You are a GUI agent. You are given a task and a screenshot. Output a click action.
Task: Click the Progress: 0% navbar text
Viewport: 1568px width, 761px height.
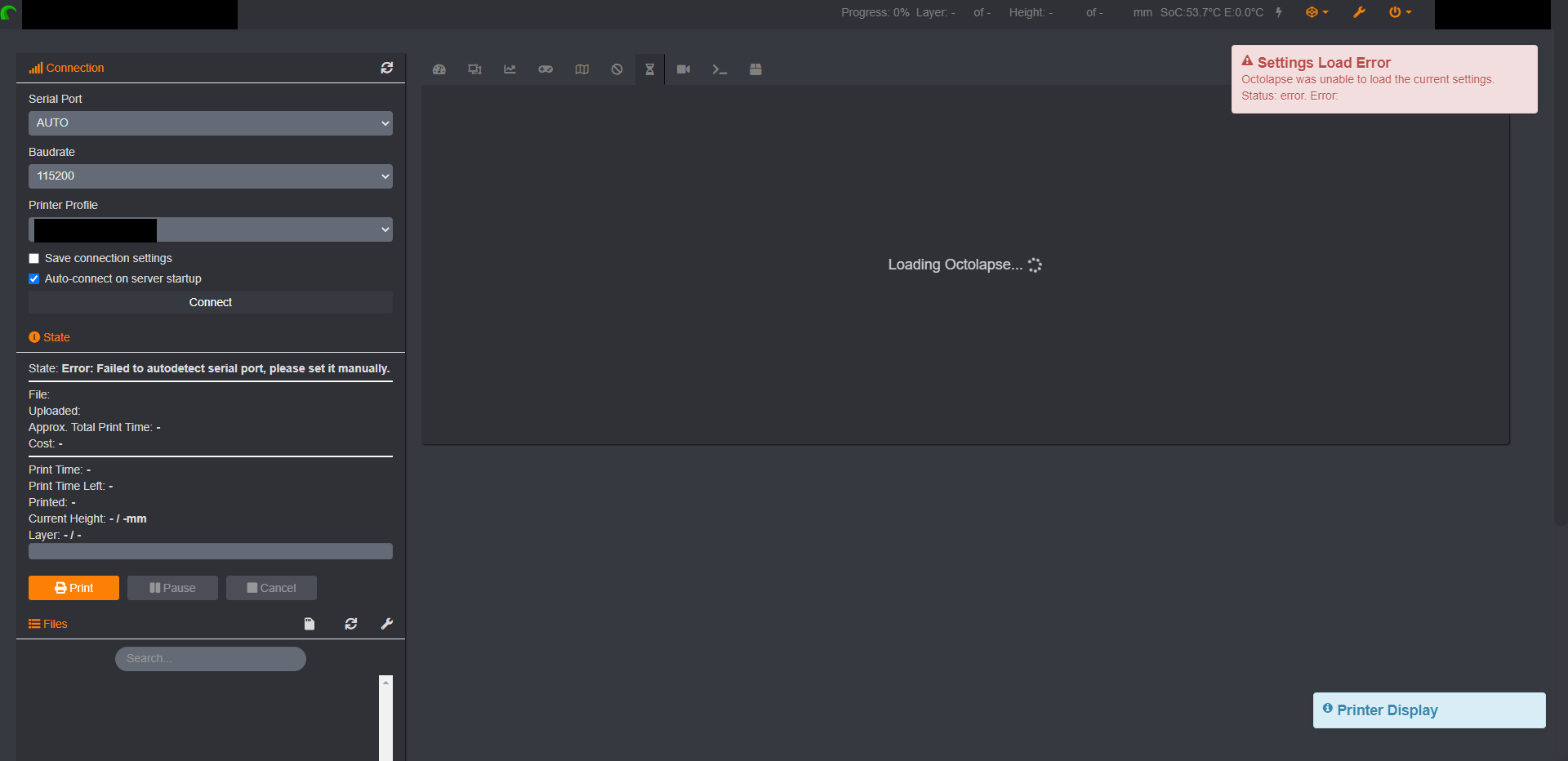click(875, 12)
